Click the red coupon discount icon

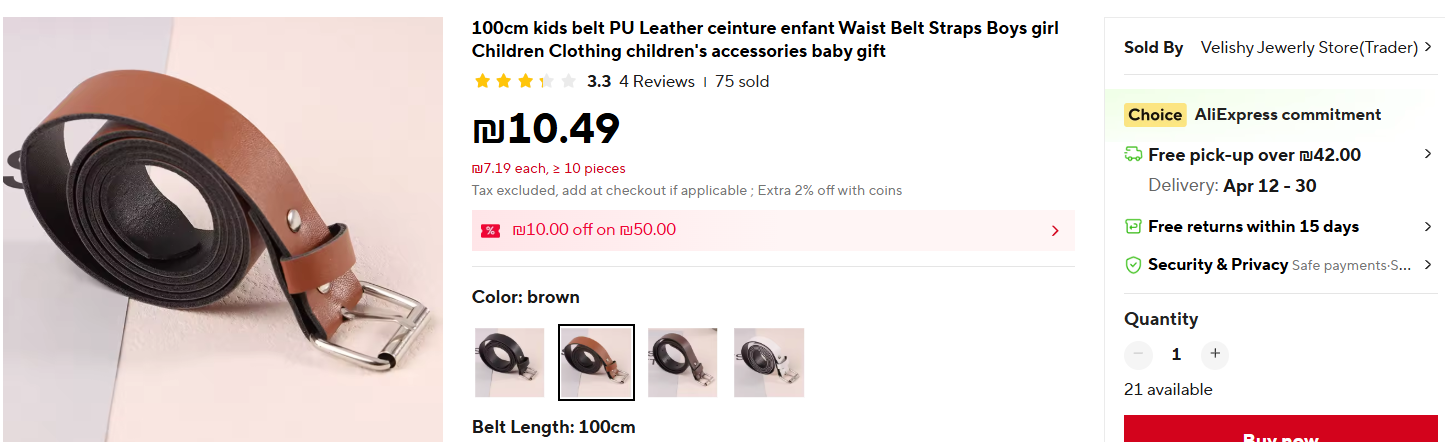coord(490,231)
